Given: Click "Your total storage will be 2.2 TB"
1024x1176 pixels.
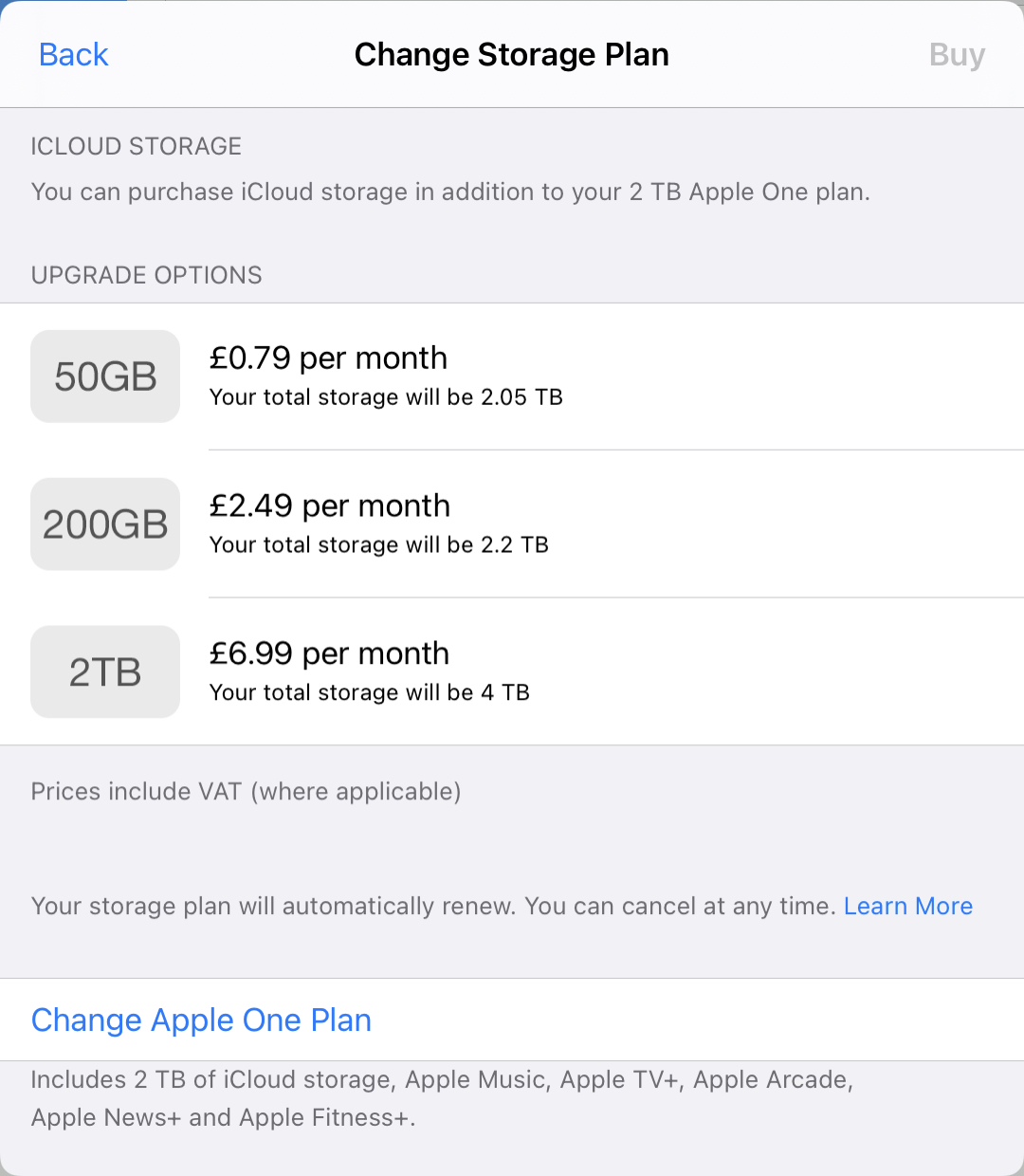Looking at the screenshot, I should (379, 545).
